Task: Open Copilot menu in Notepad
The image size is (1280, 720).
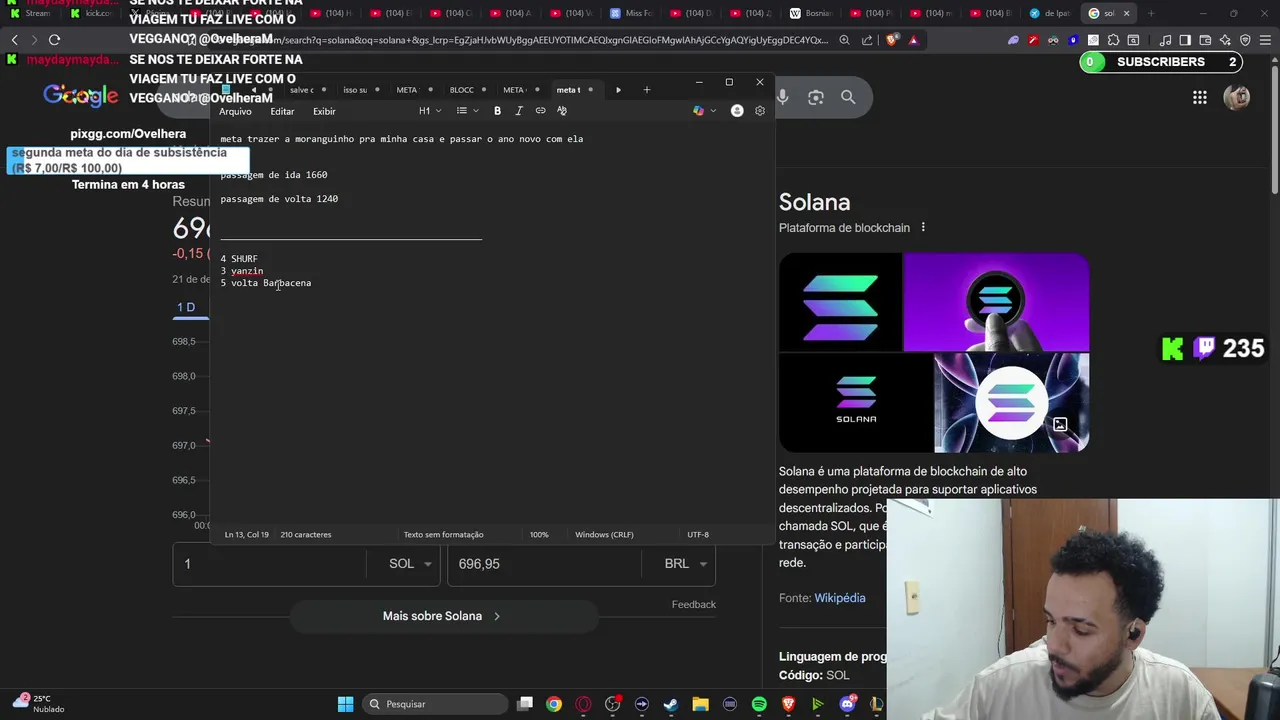Action: click(x=704, y=111)
